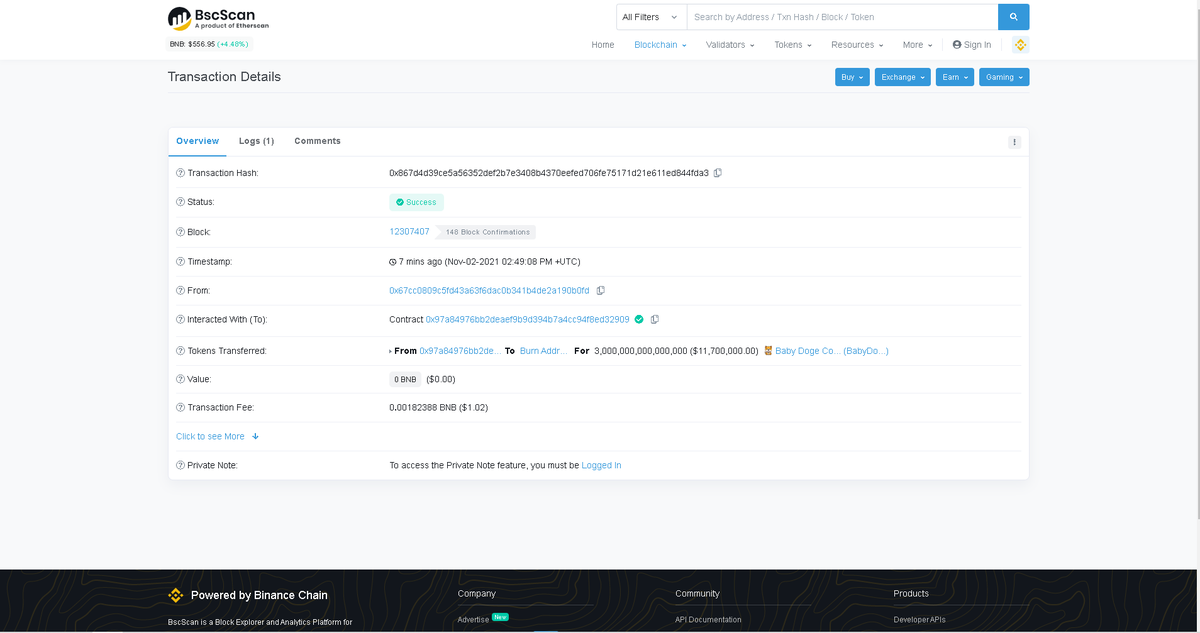1200x633 pixels.
Task: Expand Click to see More
Action: tap(217, 437)
